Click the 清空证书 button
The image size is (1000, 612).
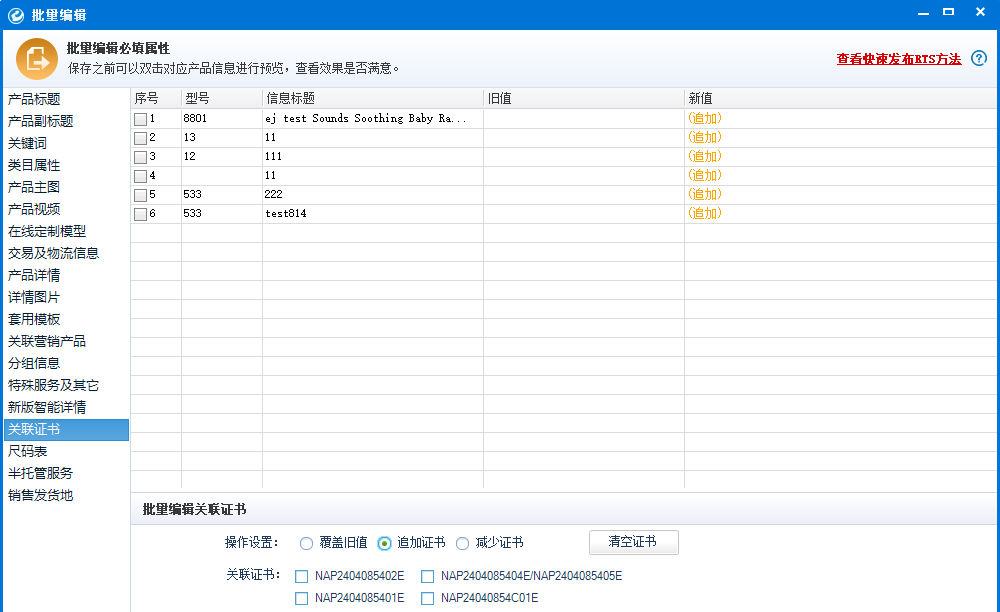(633, 542)
